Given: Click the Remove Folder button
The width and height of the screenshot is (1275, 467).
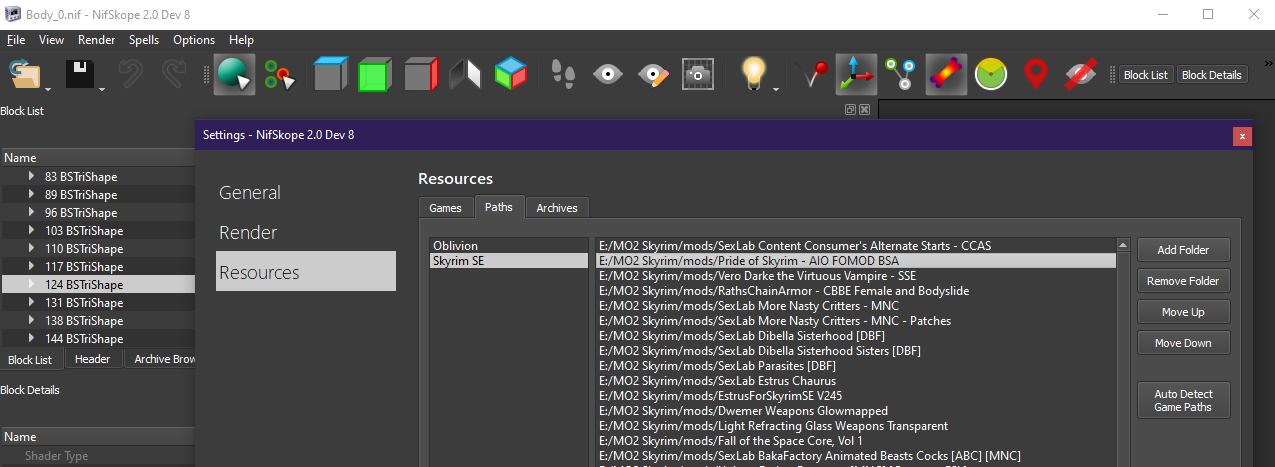Looking at the screenshot, I should click(x=1184, y=281).
